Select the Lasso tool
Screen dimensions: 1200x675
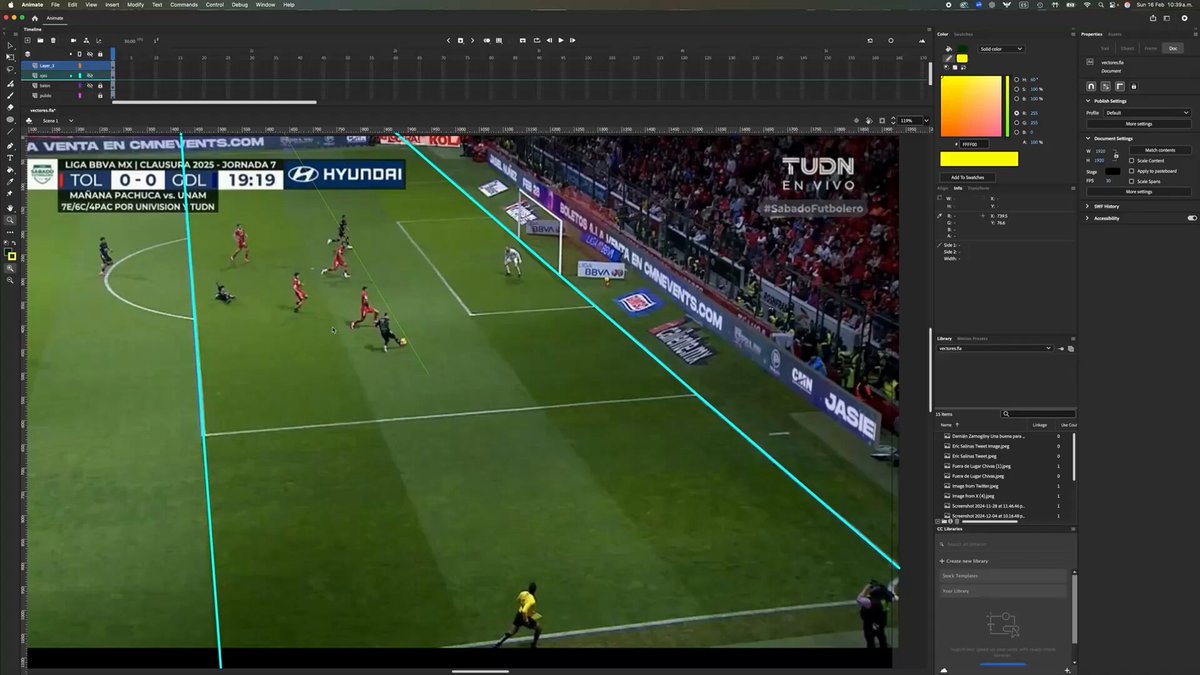(10, 69)
